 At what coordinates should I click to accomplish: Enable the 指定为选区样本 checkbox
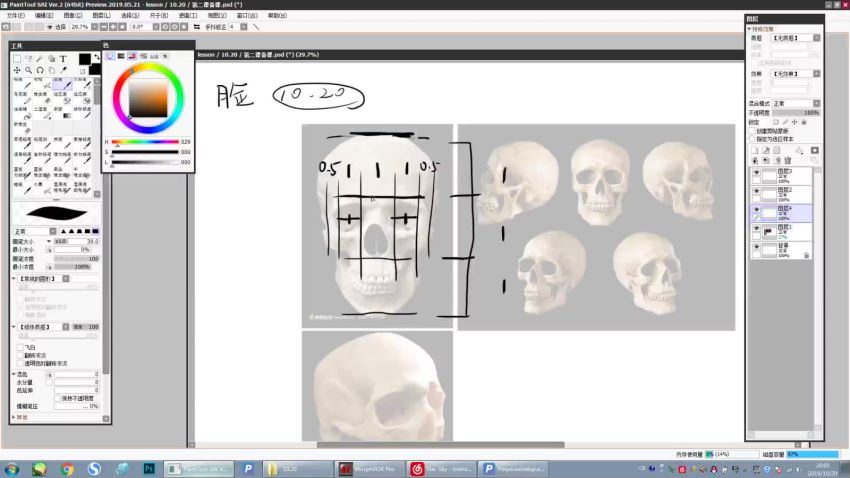(x=752, y=139)
